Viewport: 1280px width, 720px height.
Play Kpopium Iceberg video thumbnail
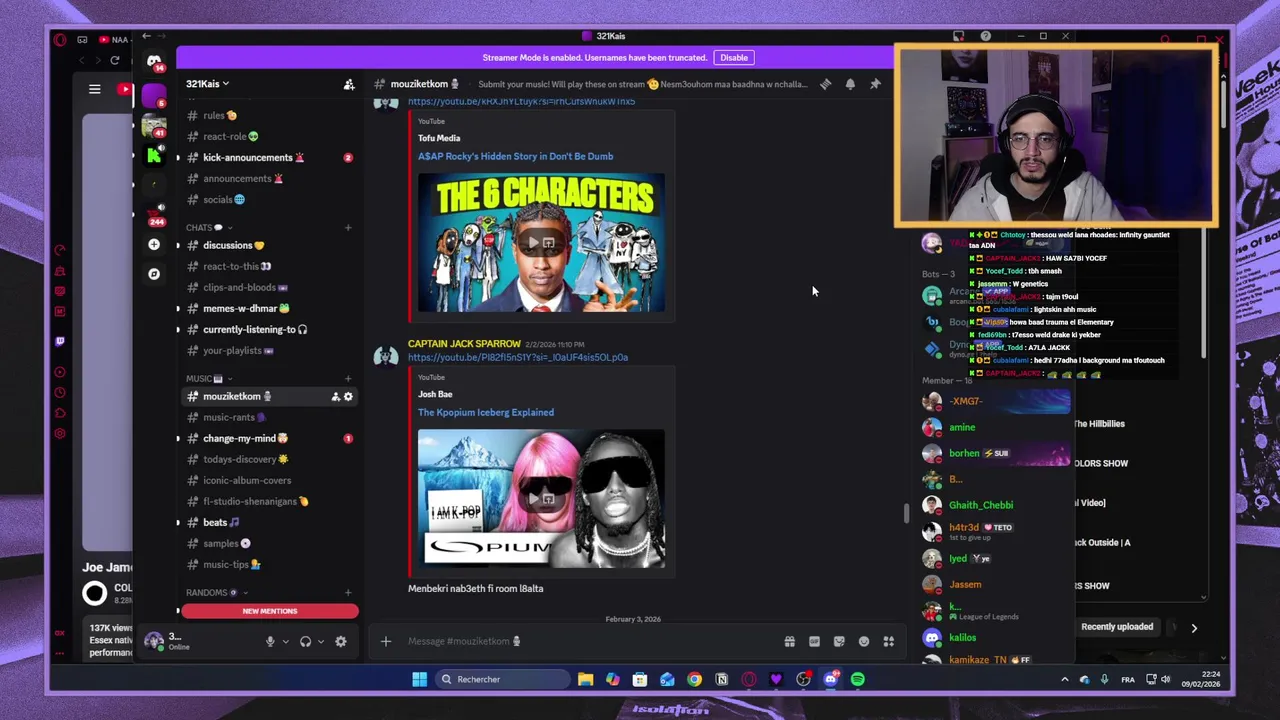pyautogui.click(x=541, y=499)
